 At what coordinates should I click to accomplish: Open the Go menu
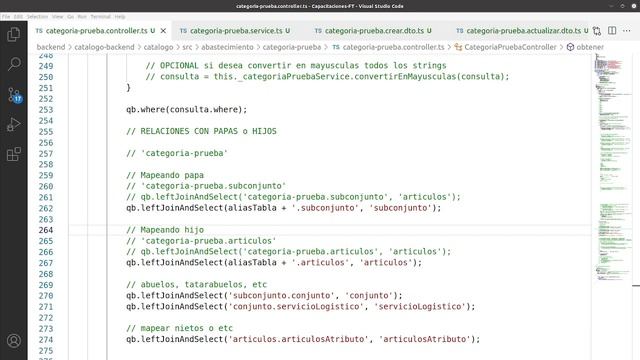pyautogui.click(x=71, y=17)
